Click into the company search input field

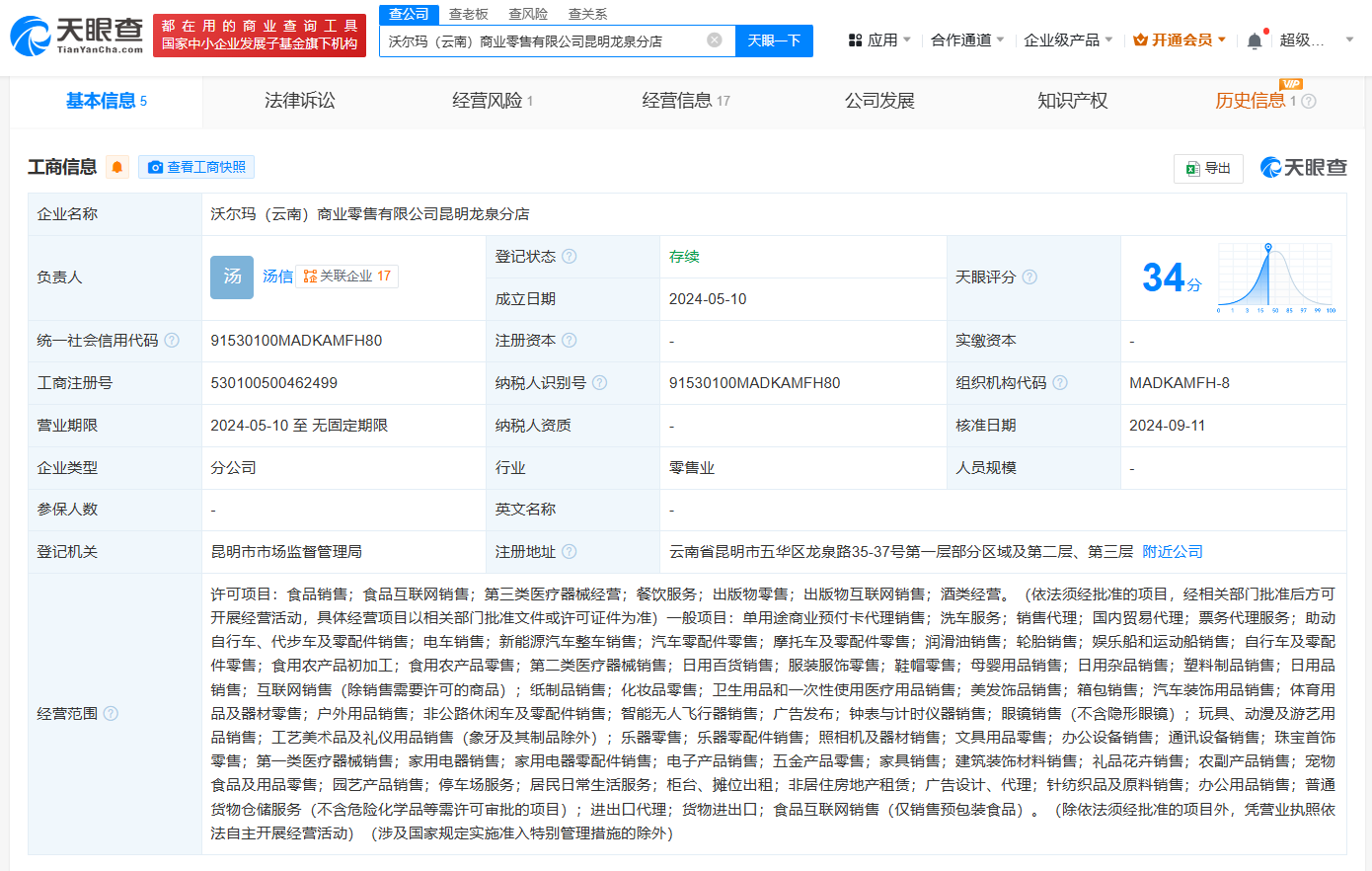543,40
